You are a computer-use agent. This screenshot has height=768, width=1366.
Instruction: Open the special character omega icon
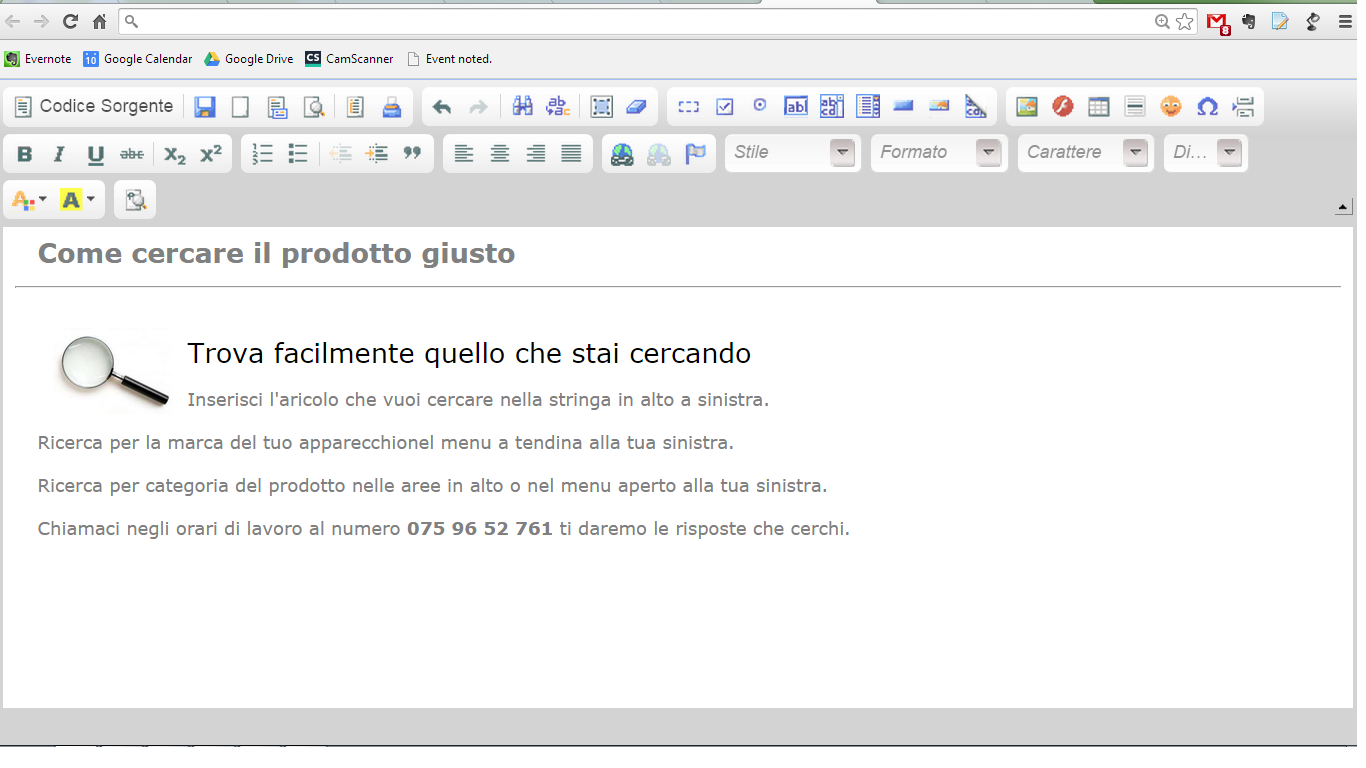(x=1207, y=107)
